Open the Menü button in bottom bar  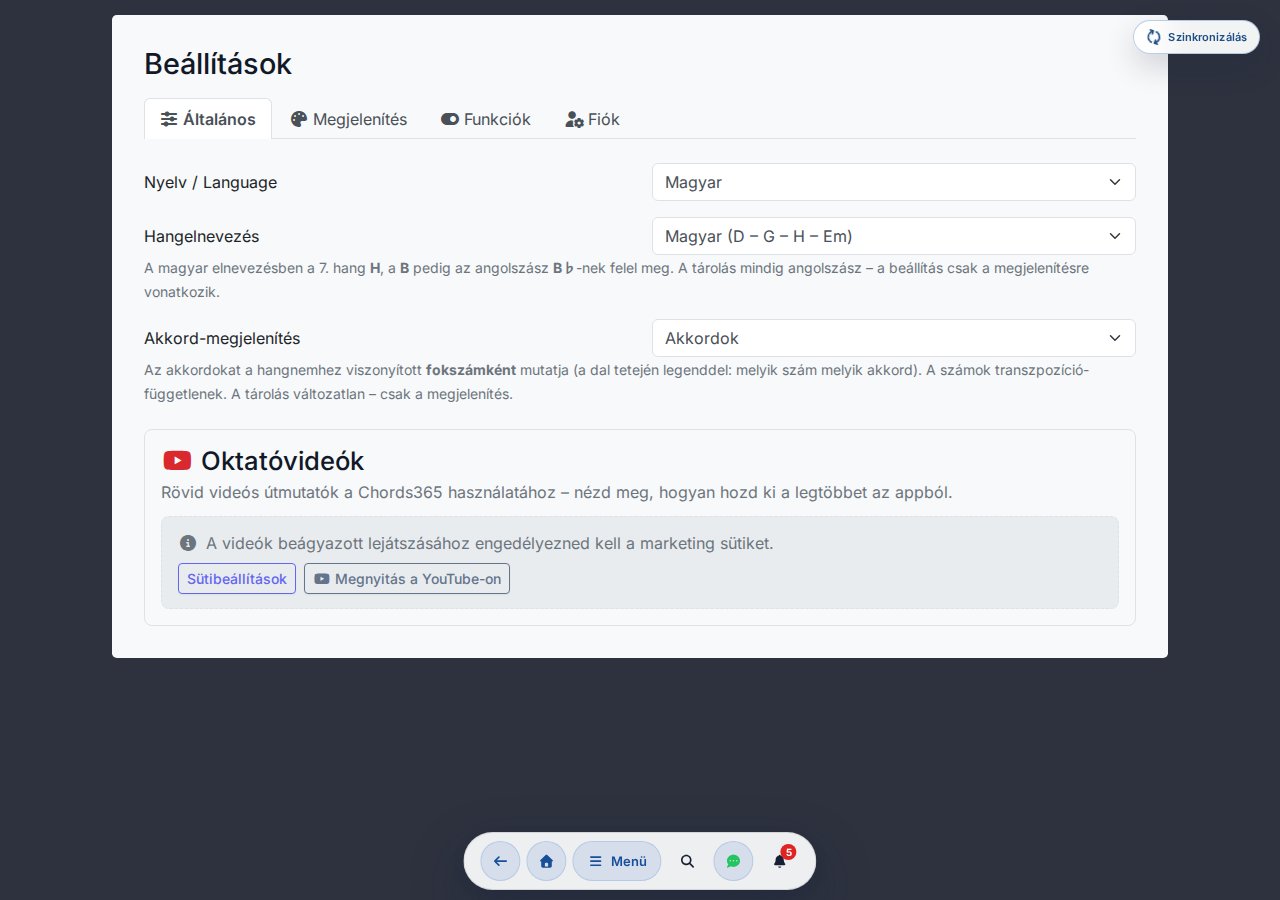tap(617, 861)
